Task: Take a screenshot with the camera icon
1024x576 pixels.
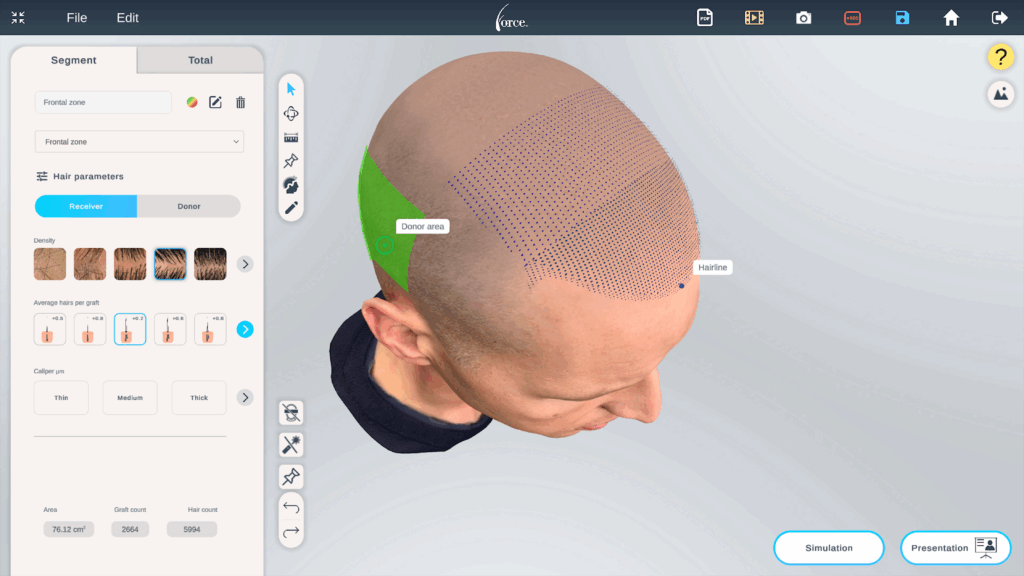Action: point(804,17)
